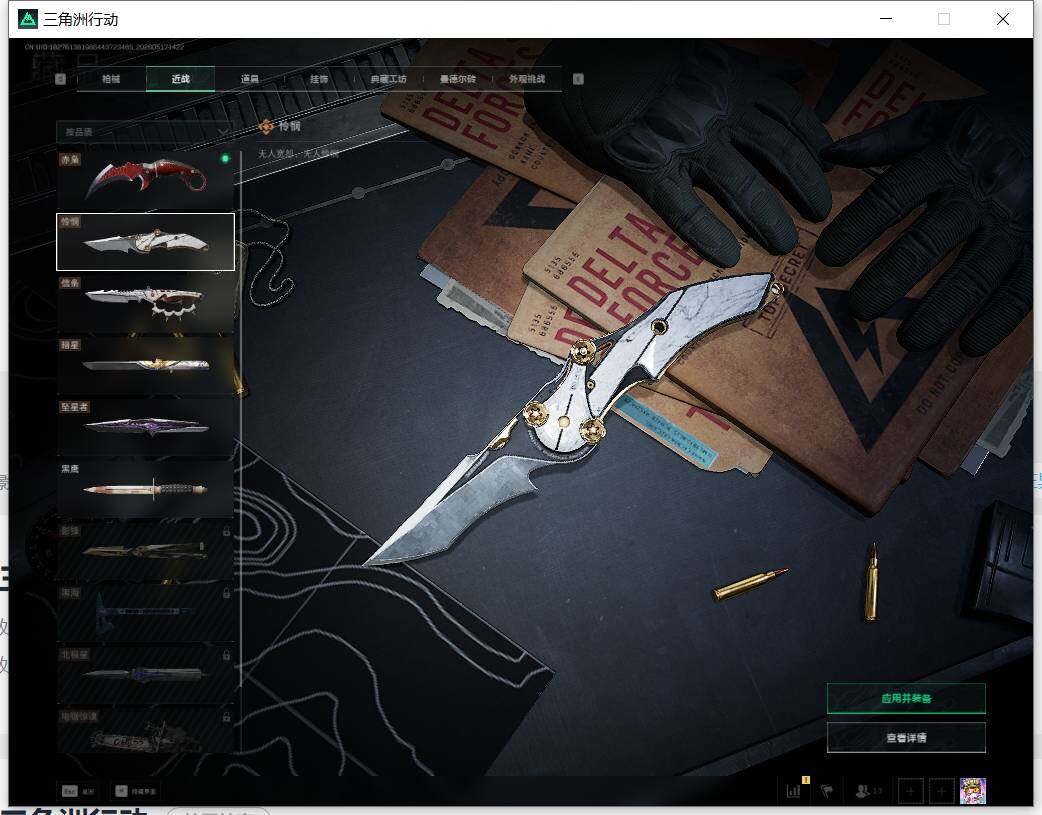
Task: Click the previous-tab key icon left of 枪械
Action: pyautogui.click(x=60, y=79)
